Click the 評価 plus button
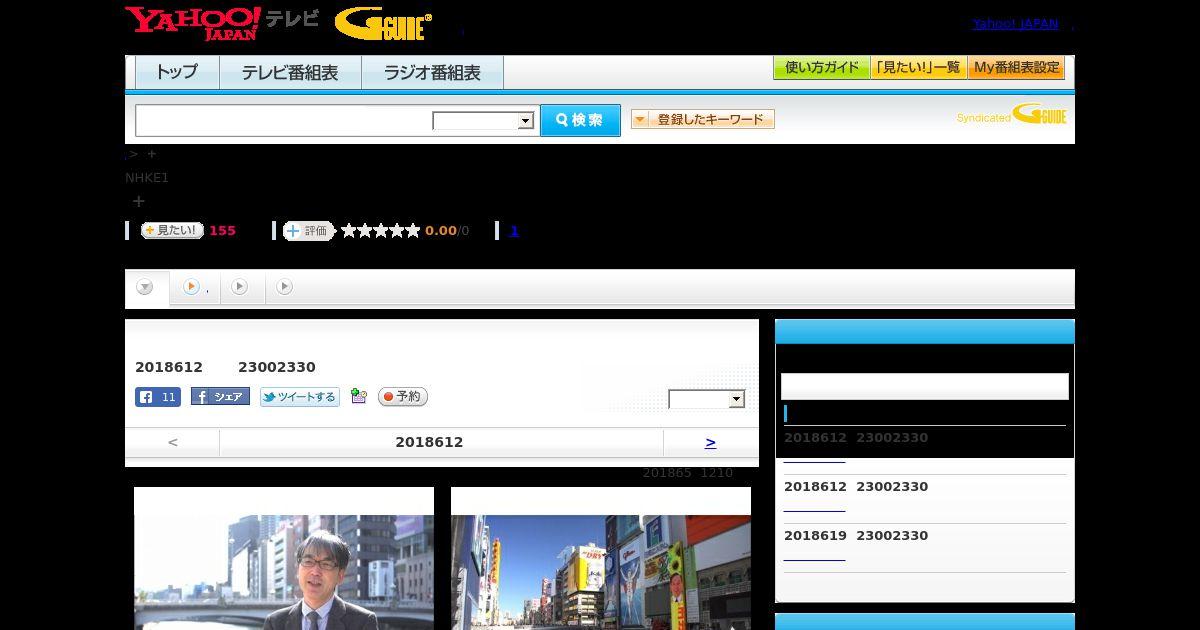This screenshot has height=630, width=1200. coord(308,231)
